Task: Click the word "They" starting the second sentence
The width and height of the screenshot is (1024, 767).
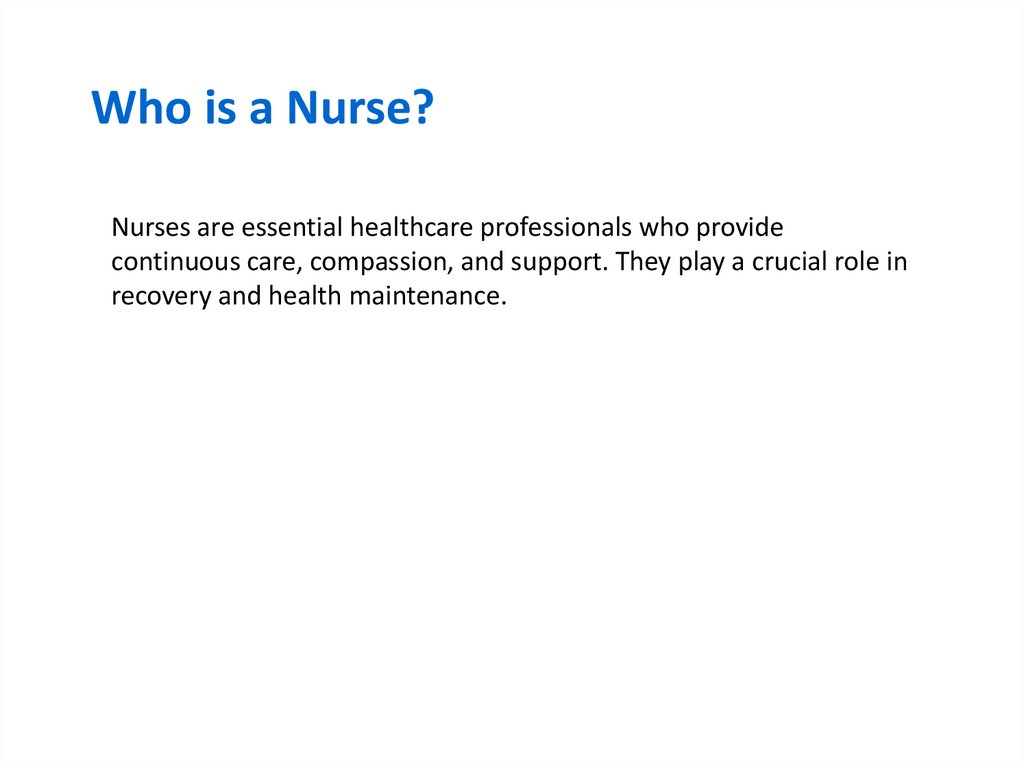Action: pyautogui.click(x=642, y=262)
